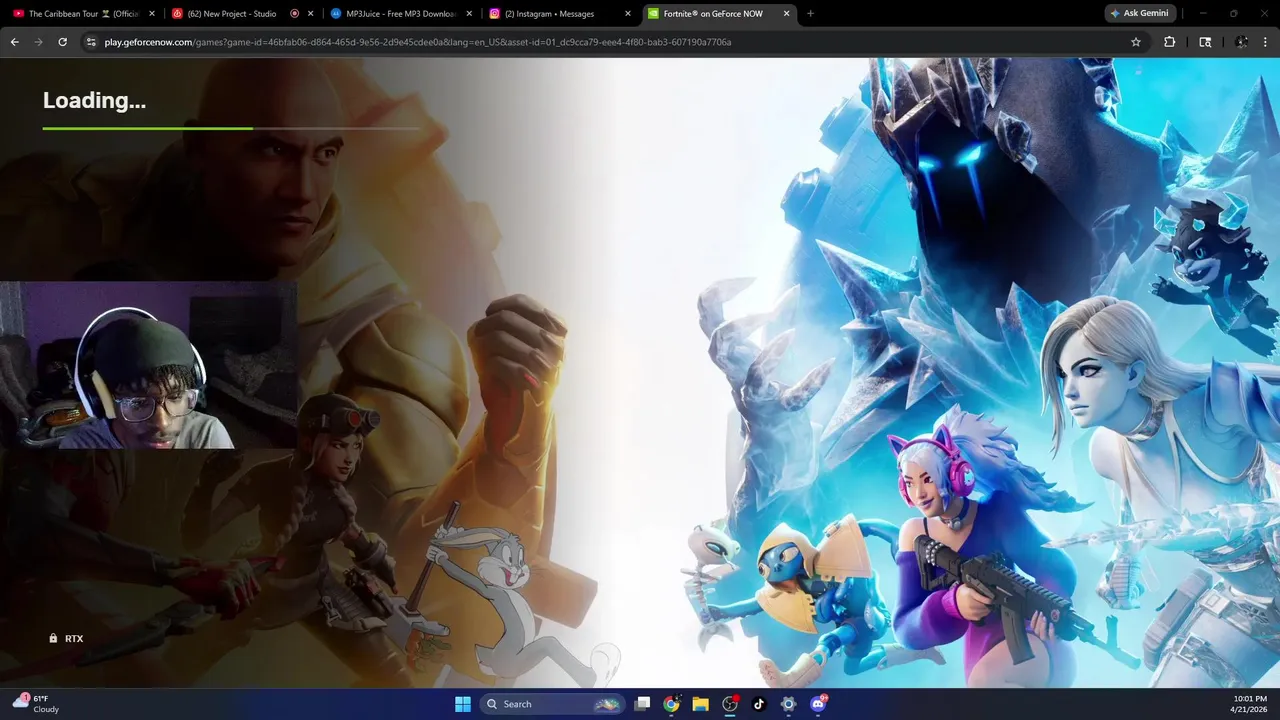Viewport: 1280px width, 720px height.
Task: Click the recording indicator on Studio tab
Action: click(294, 14)
